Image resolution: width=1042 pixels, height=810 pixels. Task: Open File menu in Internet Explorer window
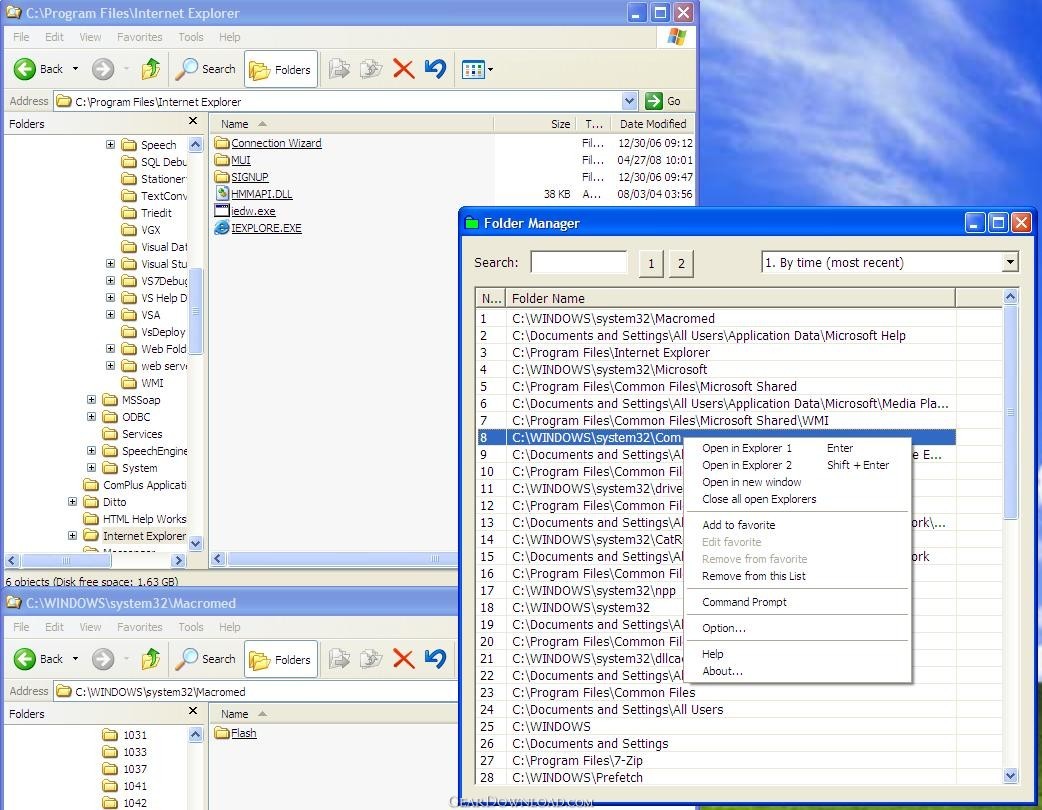pyautogui.click(x=21, y=37)
